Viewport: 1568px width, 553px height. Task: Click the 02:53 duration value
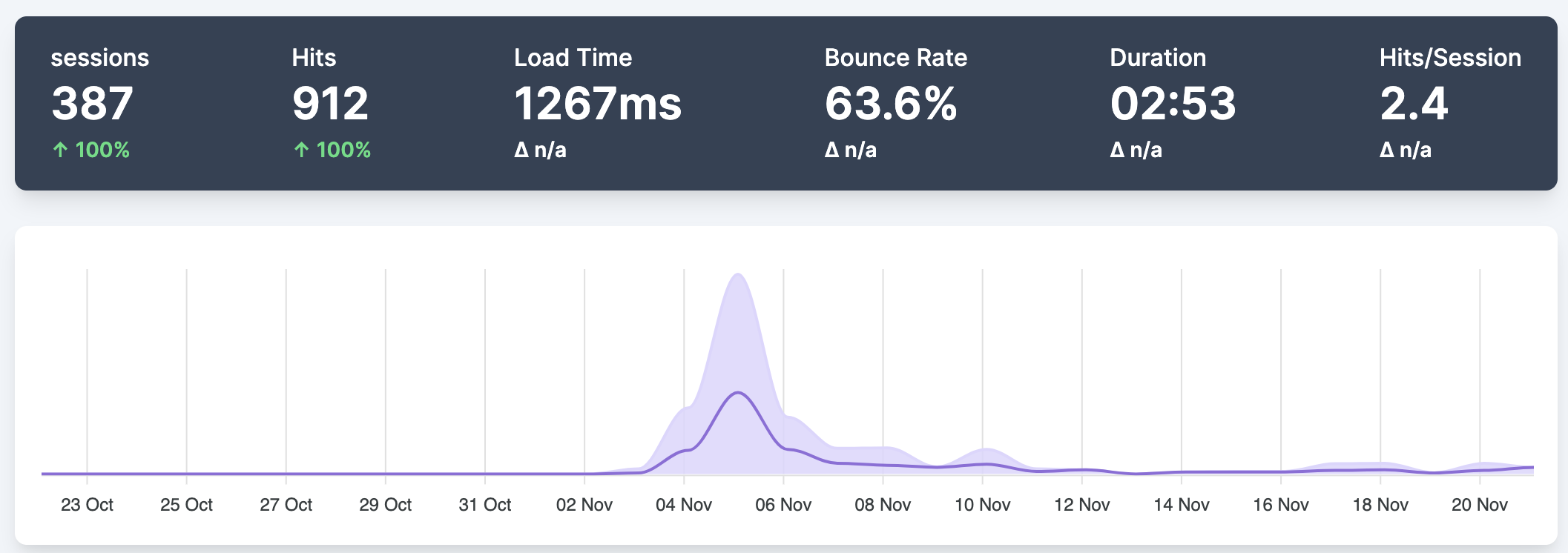tap(1173, 103)
